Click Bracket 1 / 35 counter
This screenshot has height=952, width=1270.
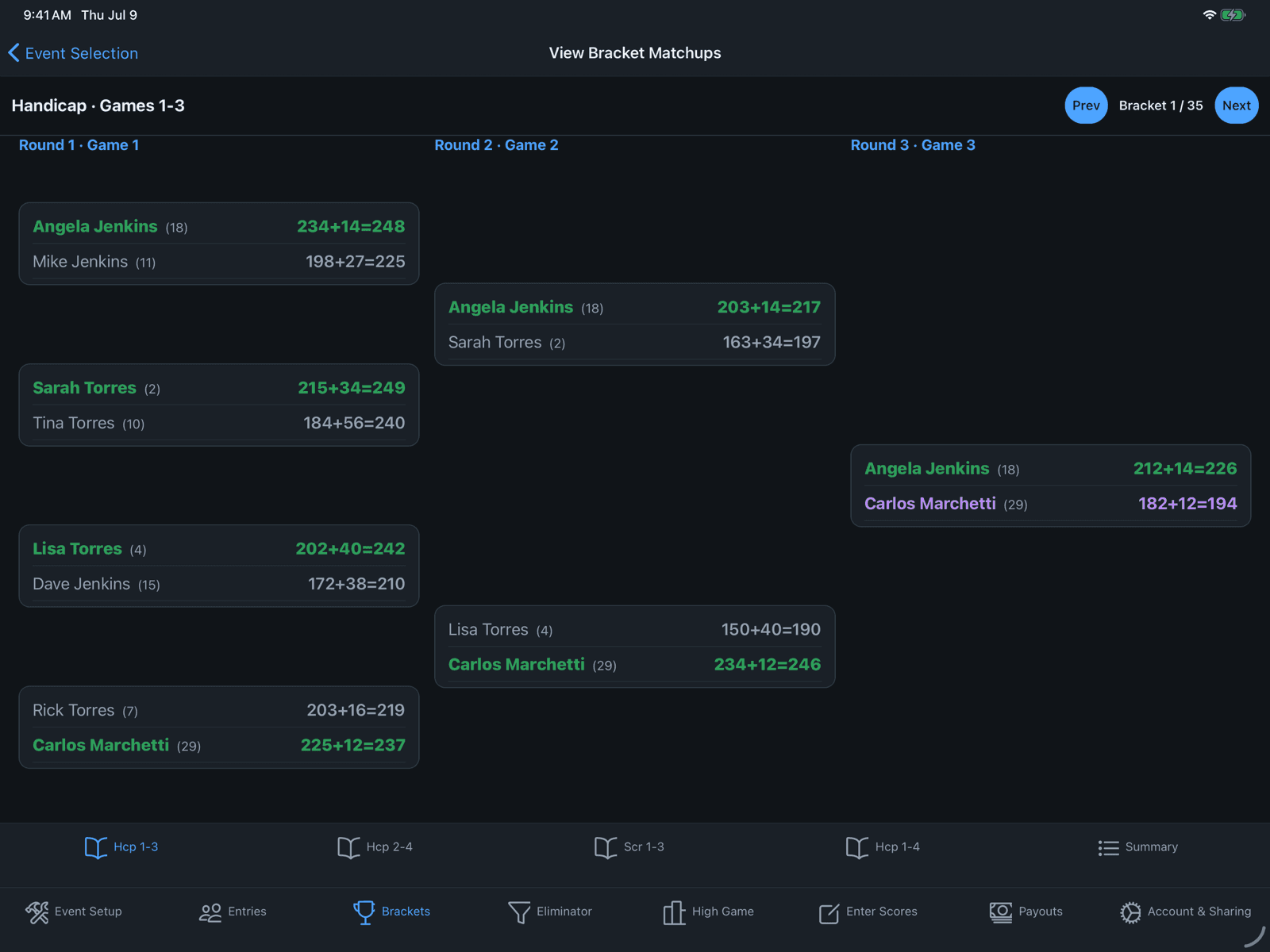[1160, 106]
